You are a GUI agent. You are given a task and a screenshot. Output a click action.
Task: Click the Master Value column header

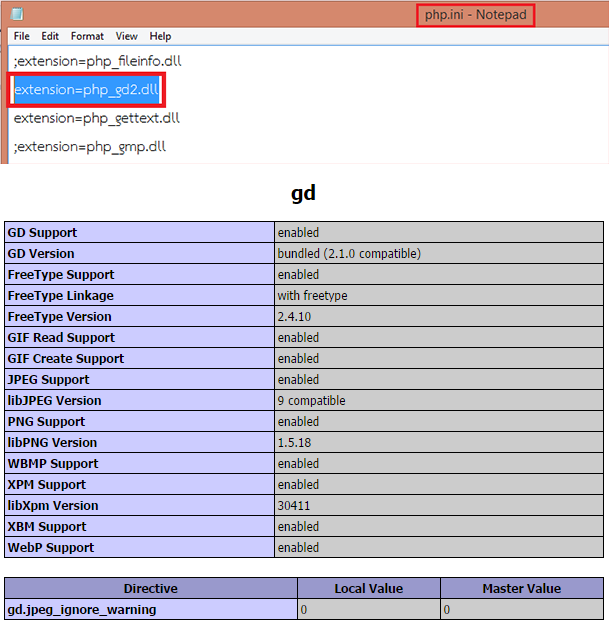[522, 589]
